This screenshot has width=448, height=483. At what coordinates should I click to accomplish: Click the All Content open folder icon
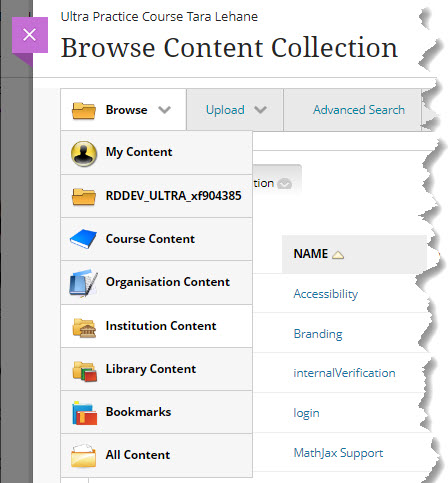click(83, 455)
